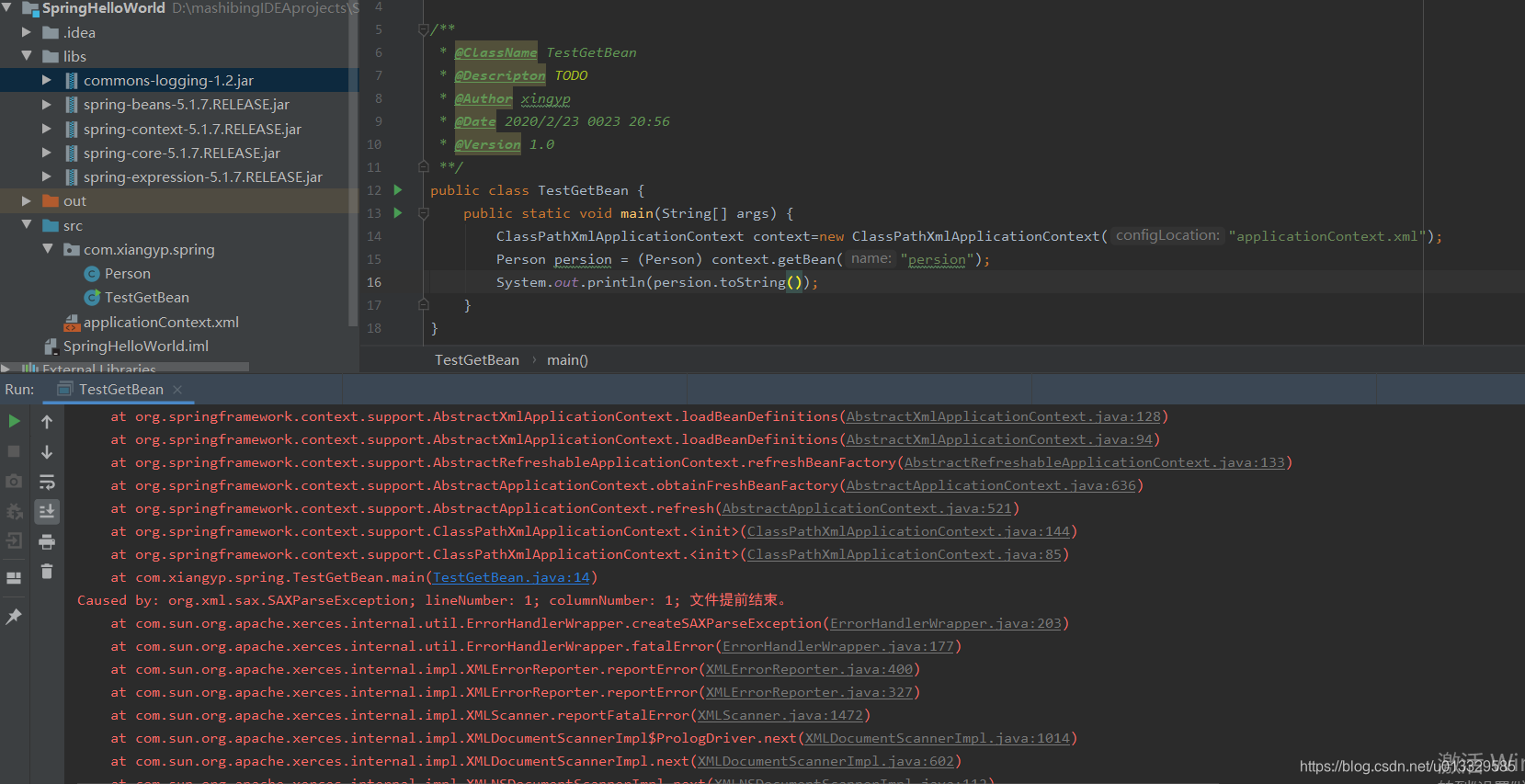This screenshot has height=784, width=1525.
Task: Select spring-context-5.1.7.RELEASE.jar
Action: [x=192, y=129]
